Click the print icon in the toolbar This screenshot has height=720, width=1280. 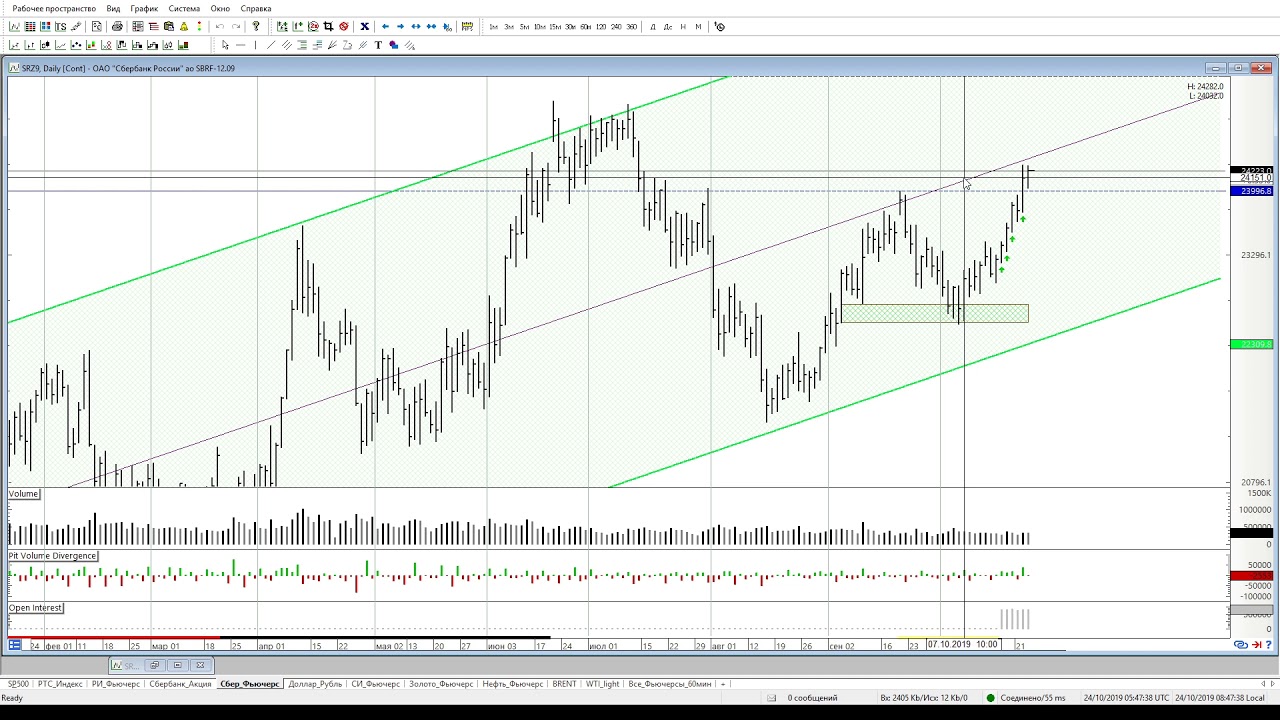pos(117,26)
